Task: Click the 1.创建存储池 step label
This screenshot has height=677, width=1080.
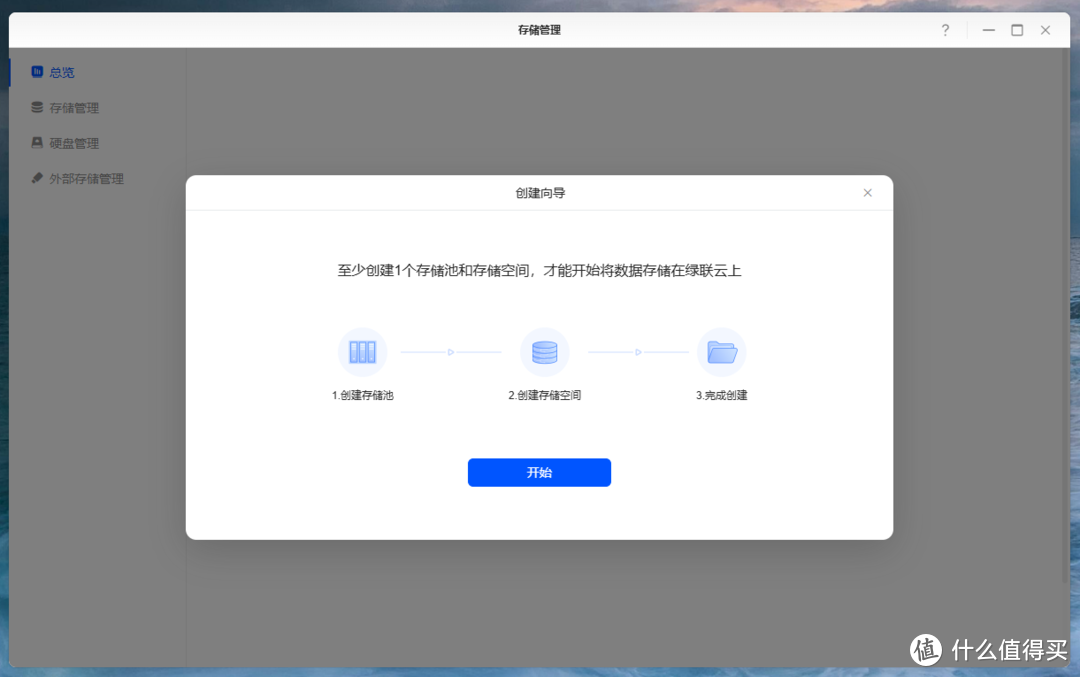Action: [362, 395]
